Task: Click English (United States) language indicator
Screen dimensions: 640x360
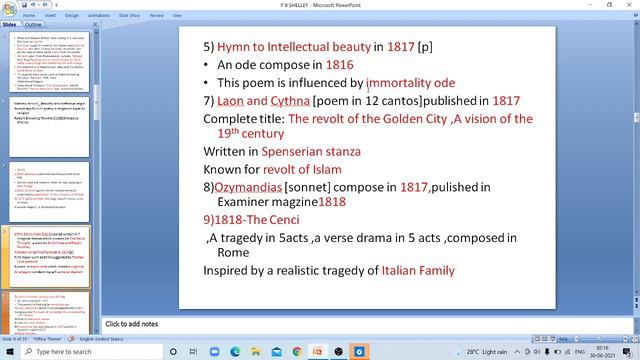Action: pos(101,339)
